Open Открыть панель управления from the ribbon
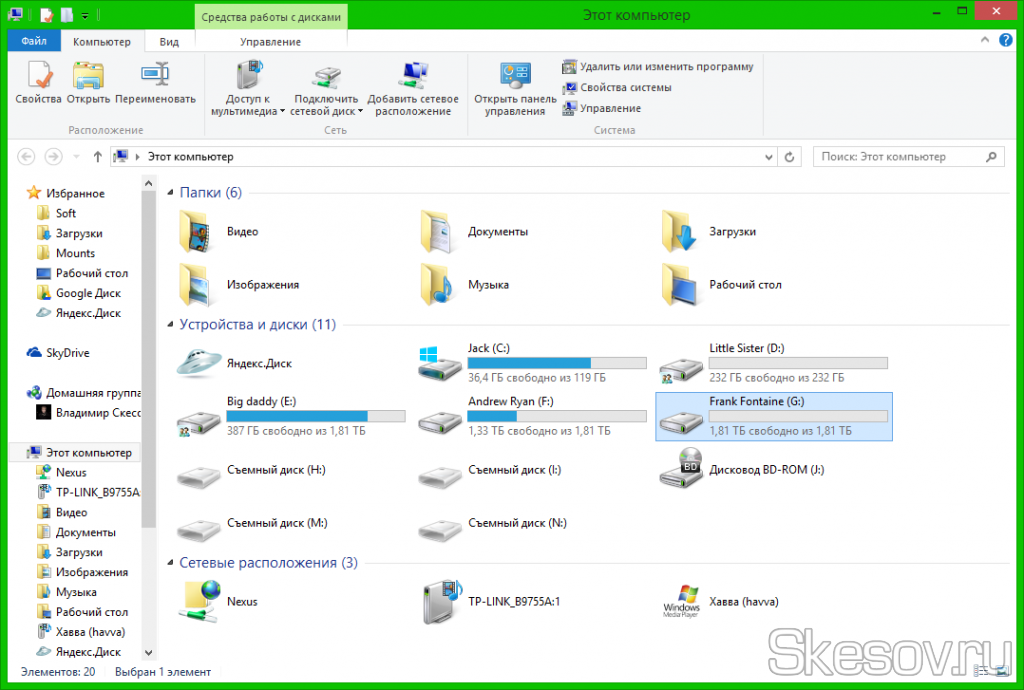1024x690 pixels. (x=515, y=77)
